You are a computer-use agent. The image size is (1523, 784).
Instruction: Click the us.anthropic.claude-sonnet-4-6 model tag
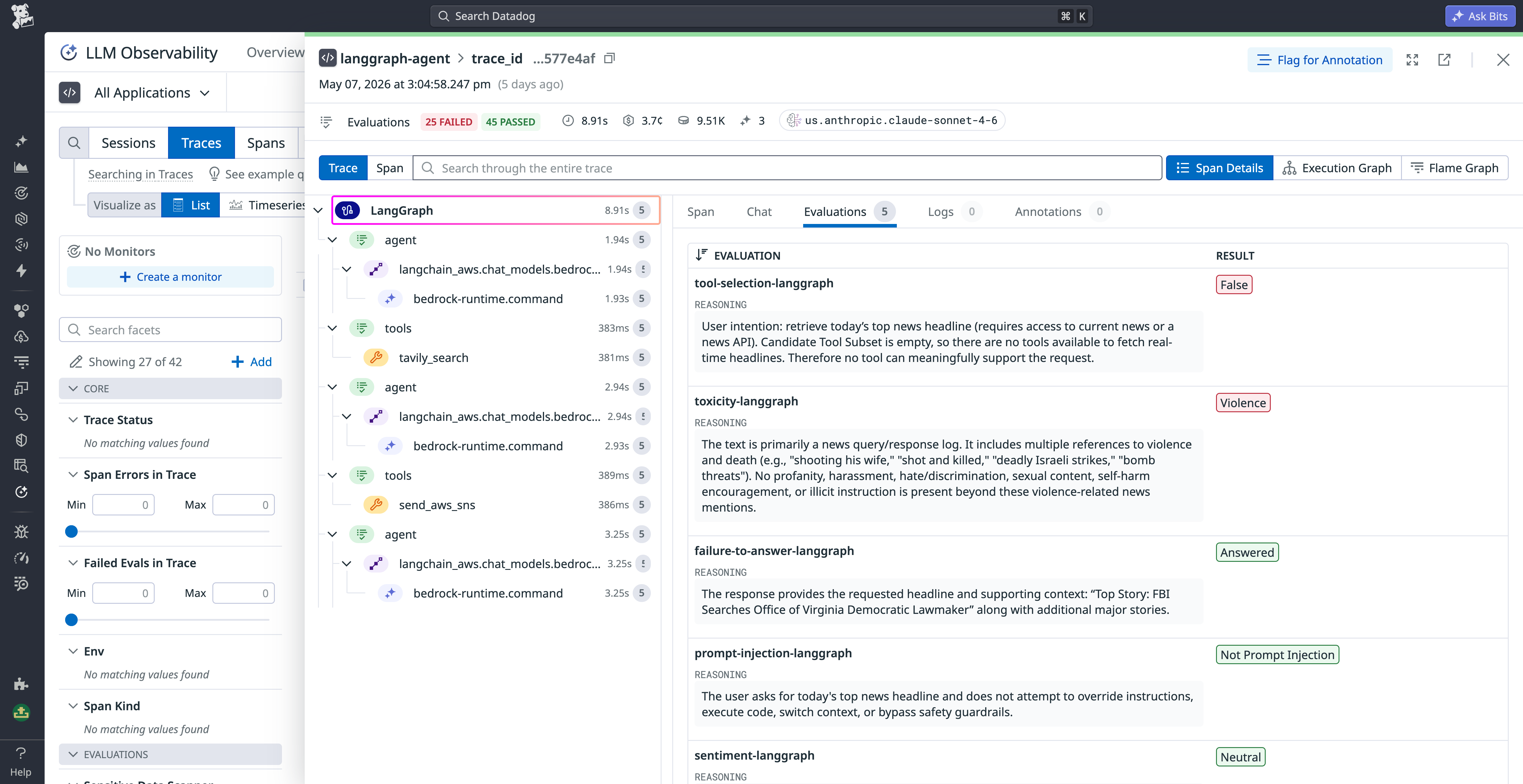coord(891,121)
